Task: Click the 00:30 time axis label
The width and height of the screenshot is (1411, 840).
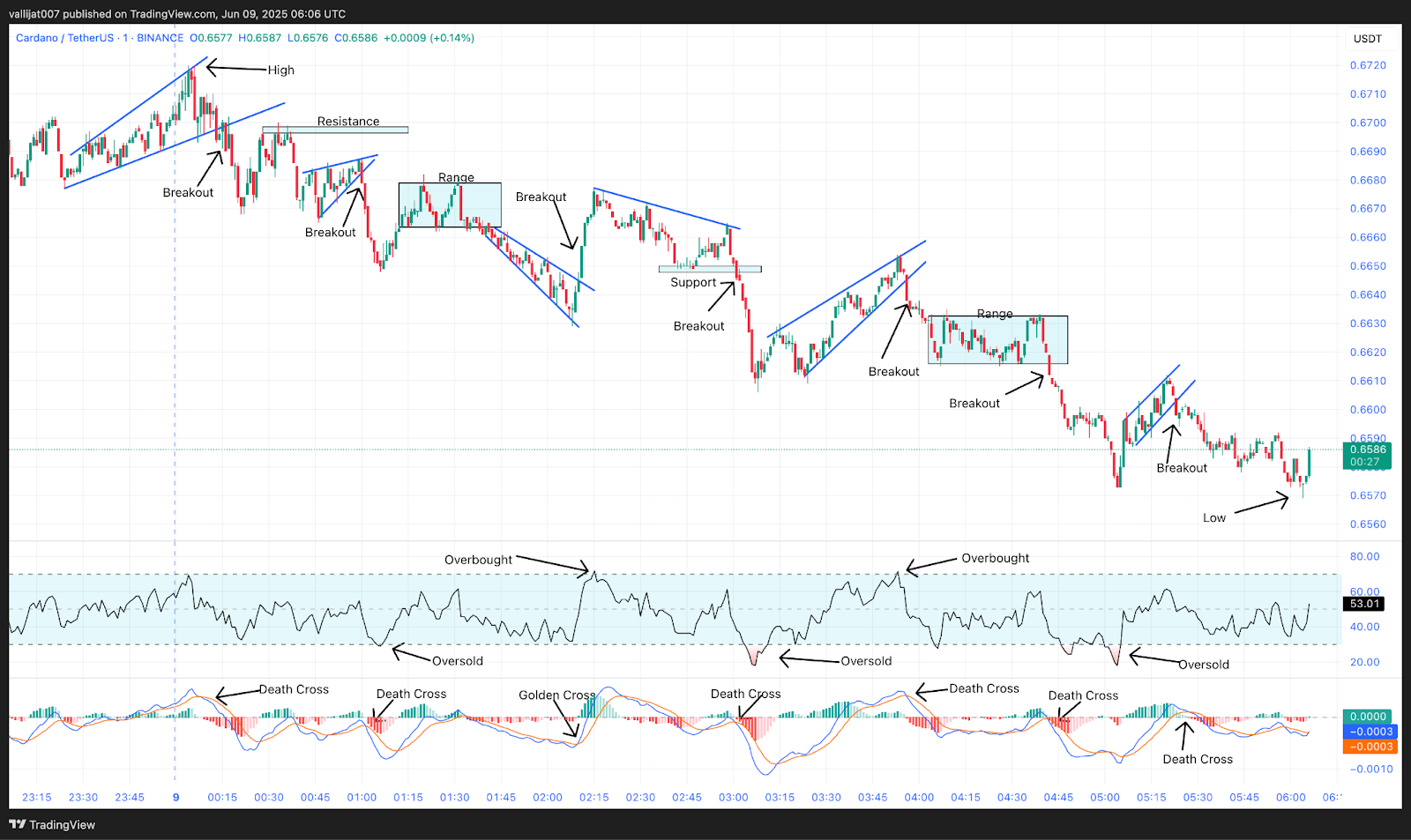Action: pyautogui.click(x=269, y=798)
